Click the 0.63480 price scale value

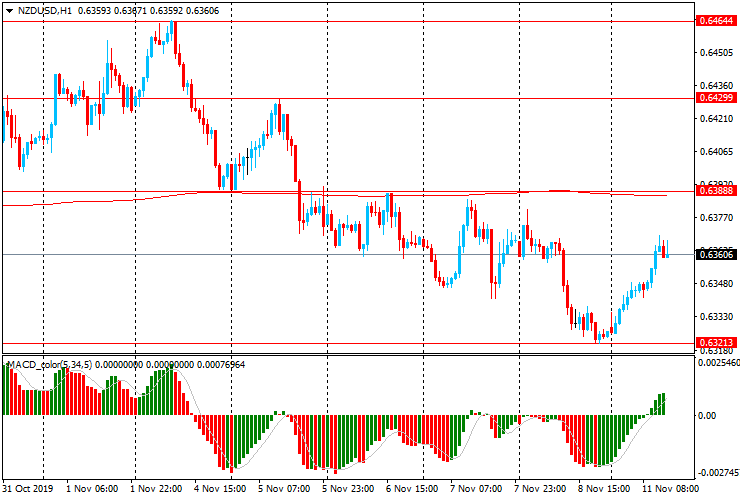tap(716, 283)
